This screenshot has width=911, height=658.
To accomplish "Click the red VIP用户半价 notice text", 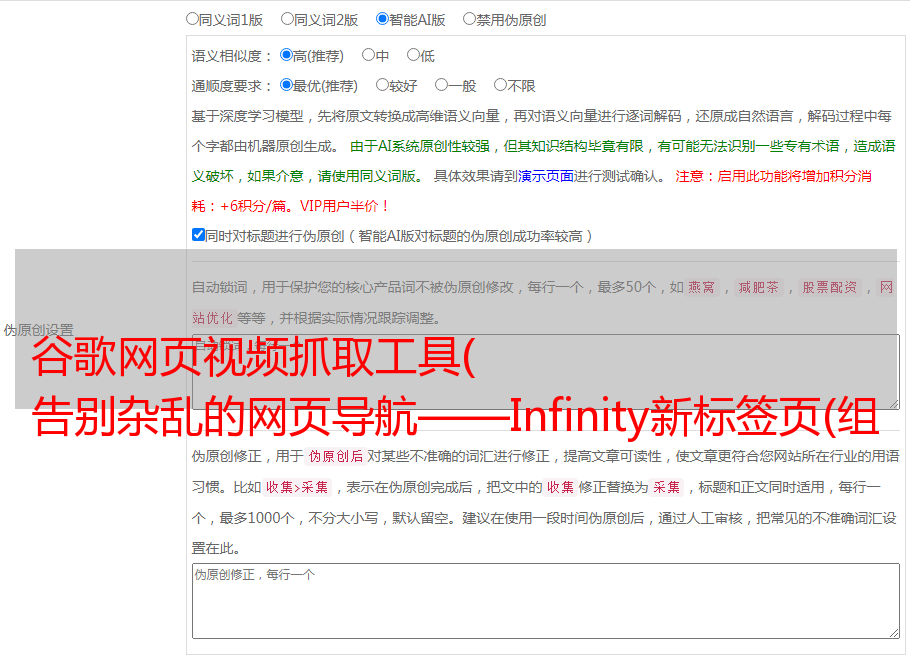I will (x=345, y=206).
